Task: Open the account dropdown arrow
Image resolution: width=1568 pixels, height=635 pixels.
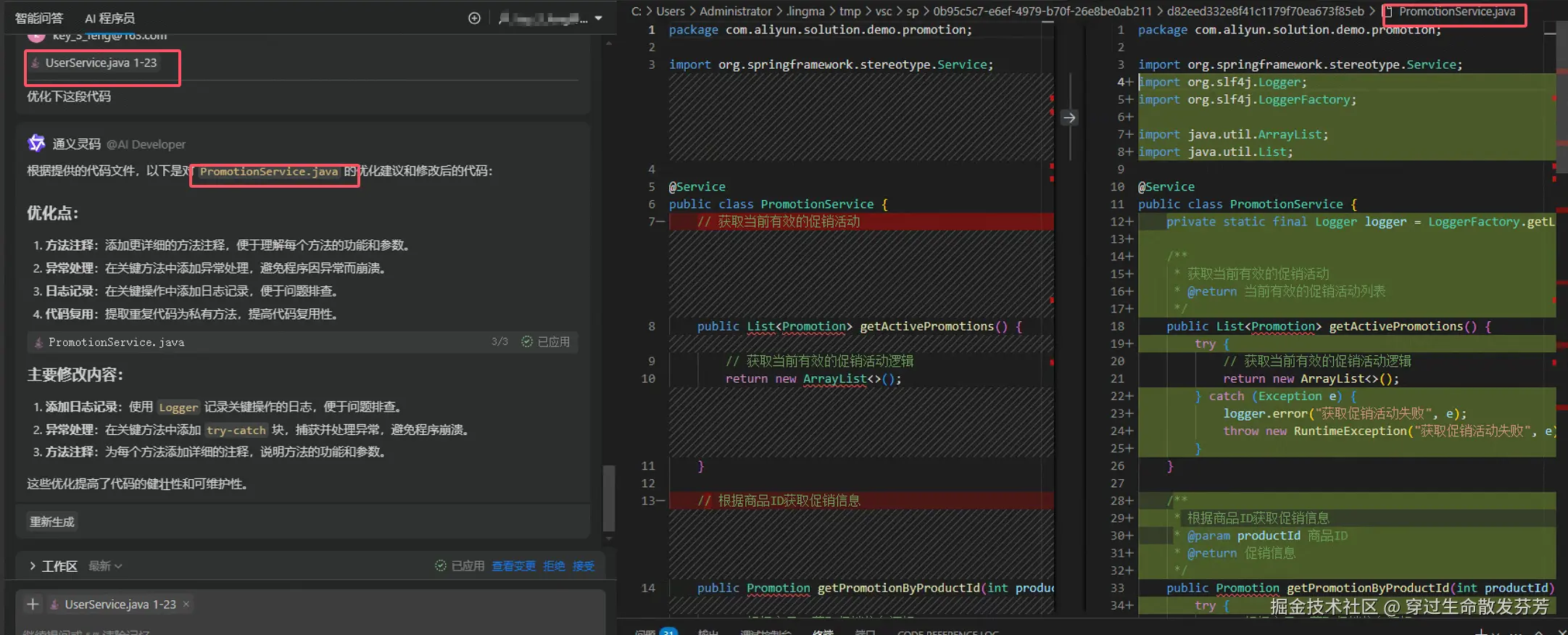Action: [x=598, y=18]
